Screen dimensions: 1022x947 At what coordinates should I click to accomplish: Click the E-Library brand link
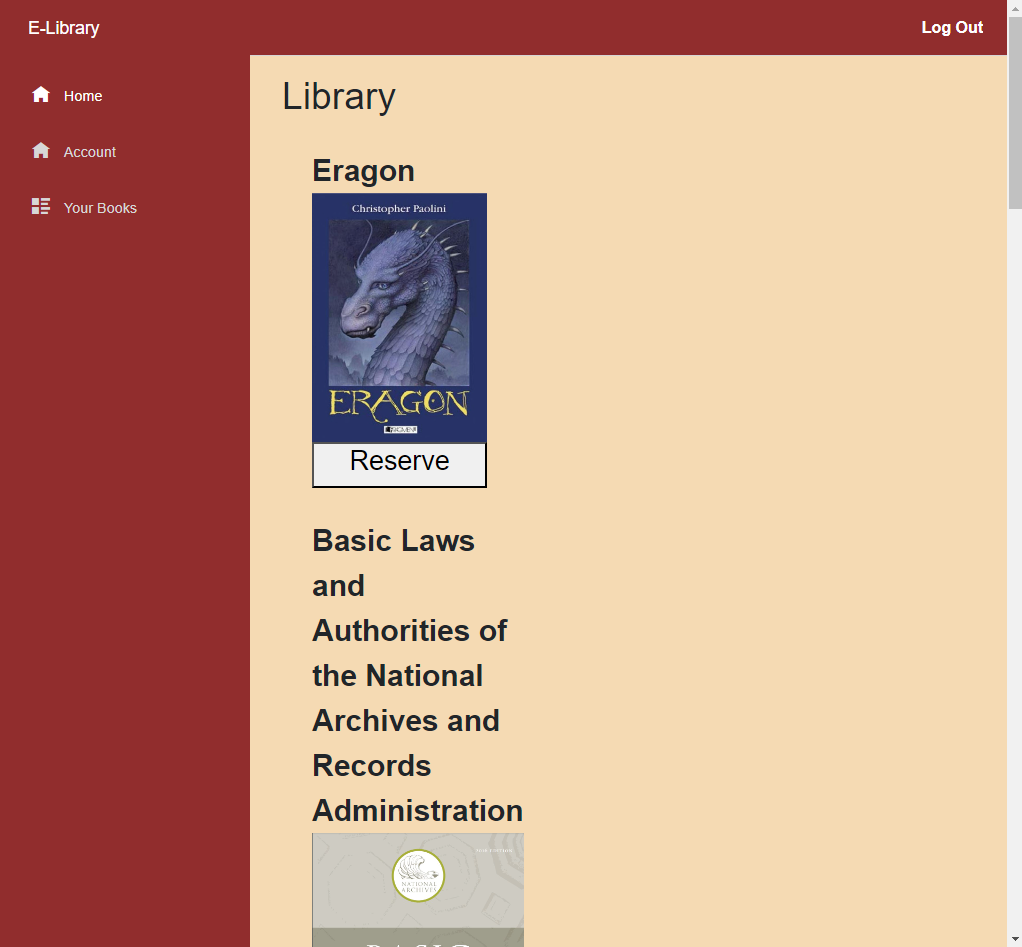[x=63, y=28]
